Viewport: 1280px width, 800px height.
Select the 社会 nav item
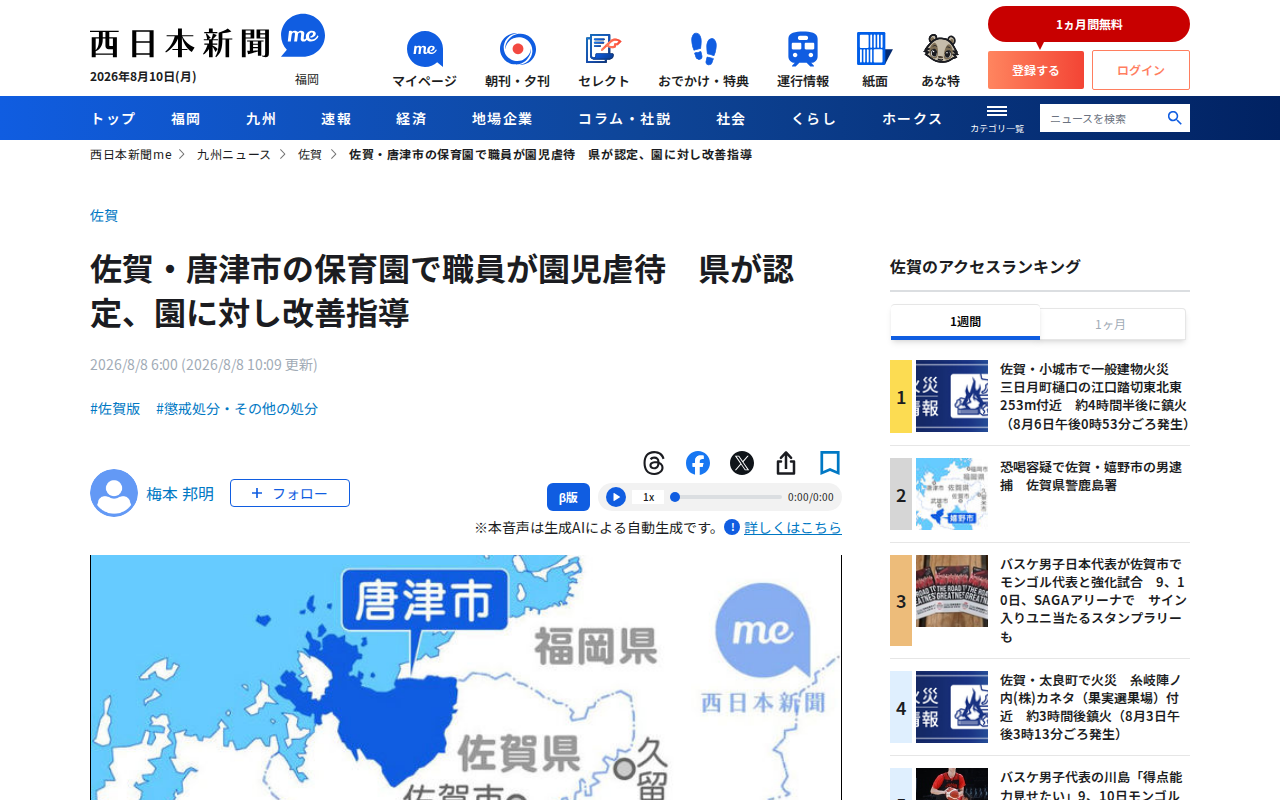731,118
